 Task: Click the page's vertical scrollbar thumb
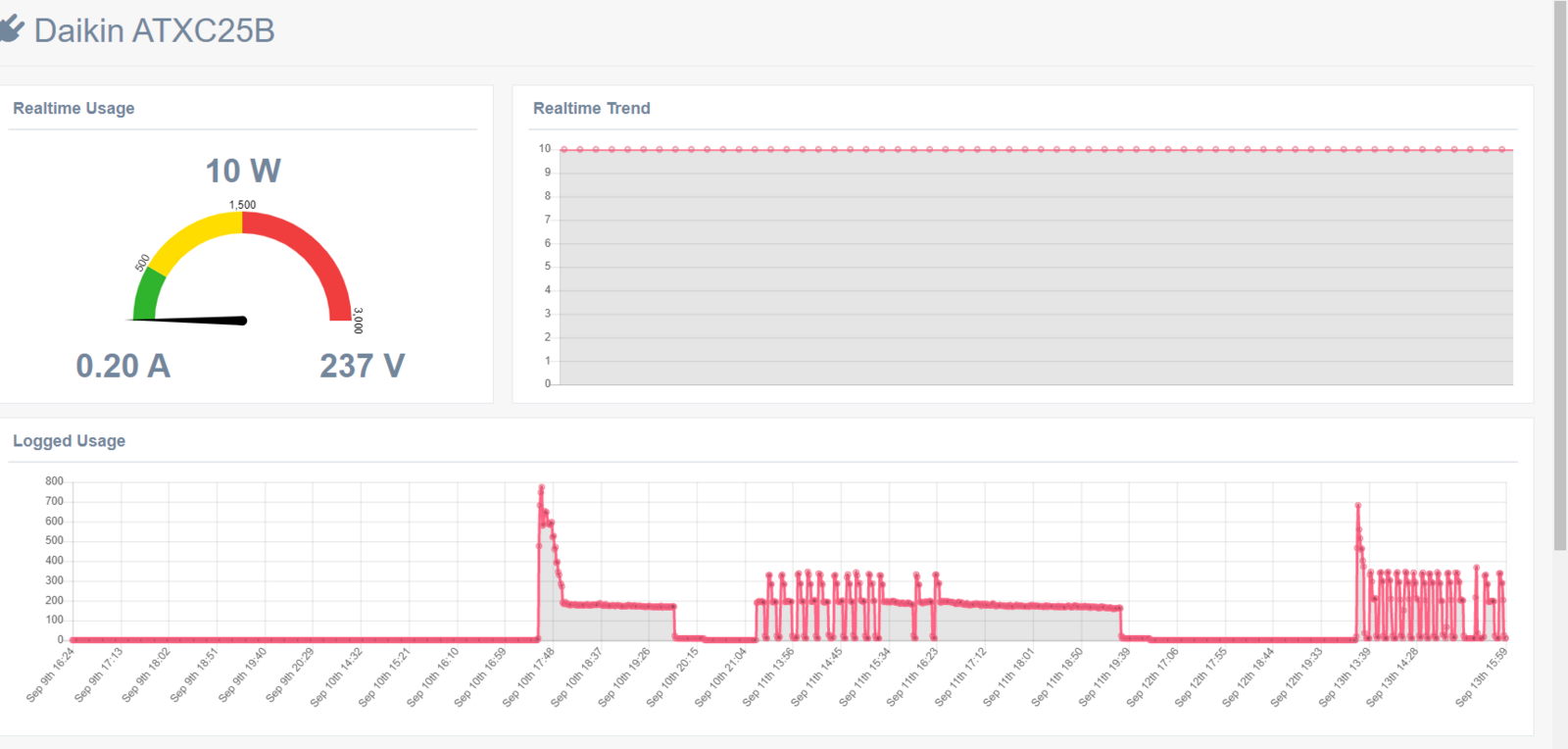click(x=1560, y=275)
